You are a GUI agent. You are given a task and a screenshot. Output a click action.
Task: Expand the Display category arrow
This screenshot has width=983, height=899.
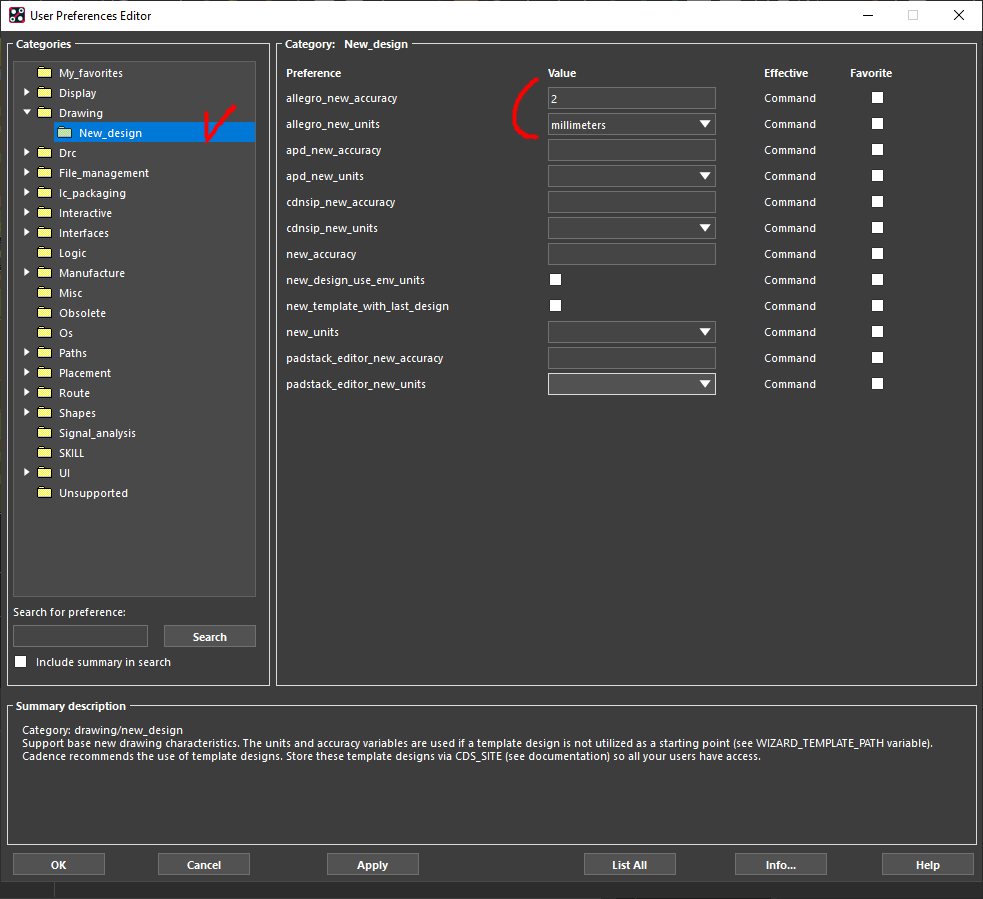[x=26, y=92]
